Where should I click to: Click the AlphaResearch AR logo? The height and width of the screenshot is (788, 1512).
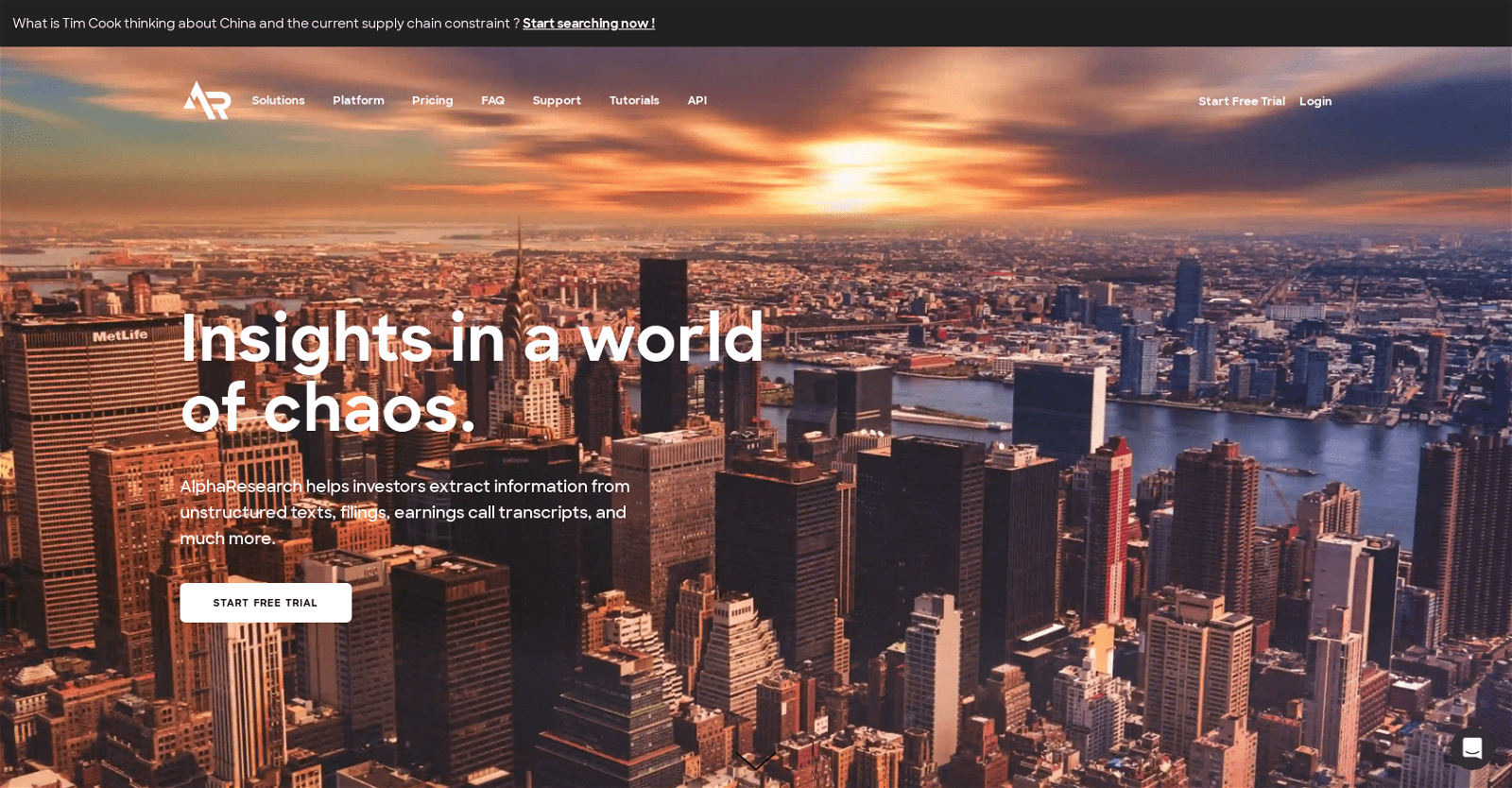click(207, 100)
